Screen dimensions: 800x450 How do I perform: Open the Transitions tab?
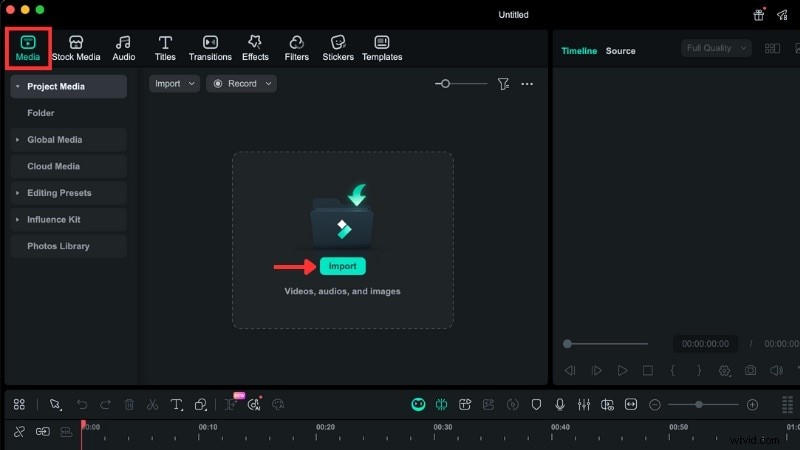coord(210,48)
